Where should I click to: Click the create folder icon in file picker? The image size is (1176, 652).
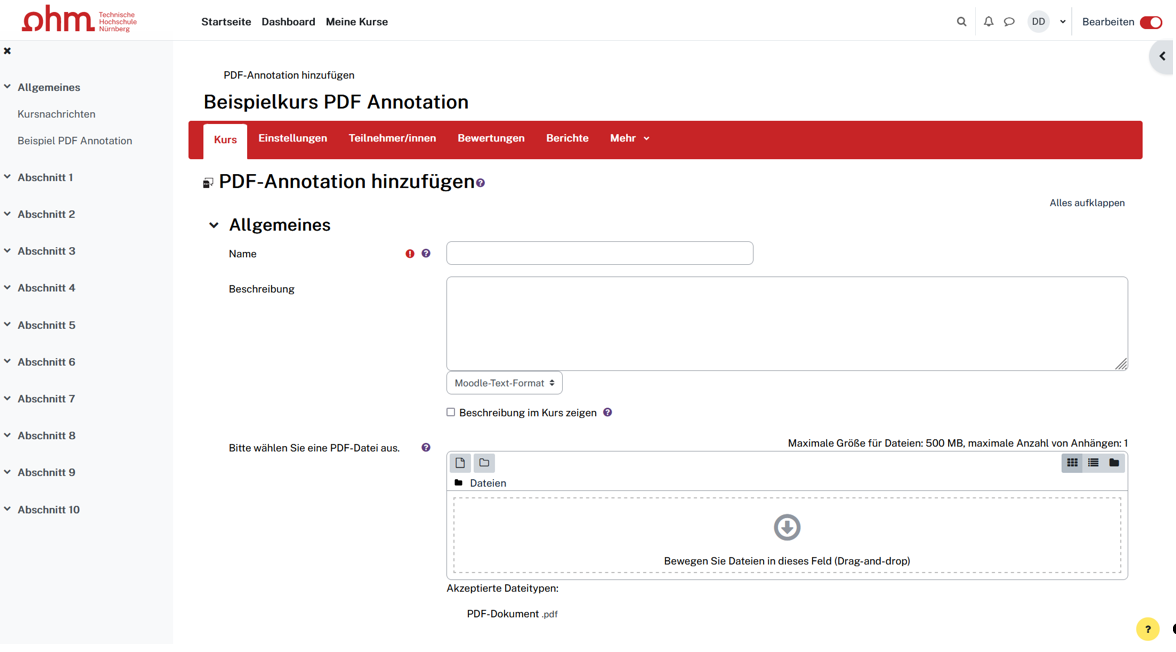pos(485,464)
